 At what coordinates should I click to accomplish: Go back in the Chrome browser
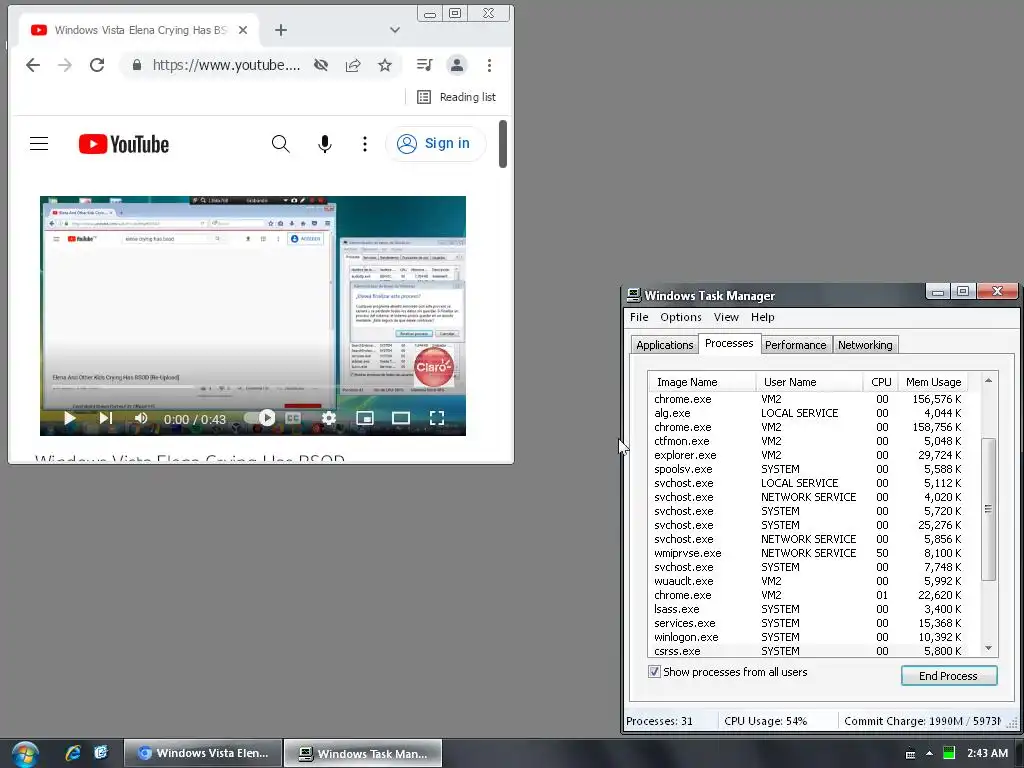[33, 65]
